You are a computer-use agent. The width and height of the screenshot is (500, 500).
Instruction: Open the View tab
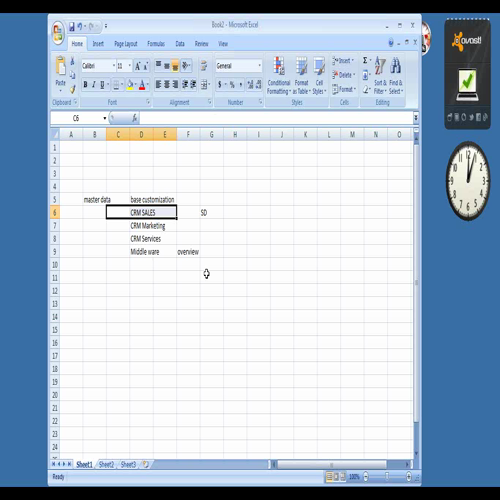pyautogui.click(x=223, y=44)
